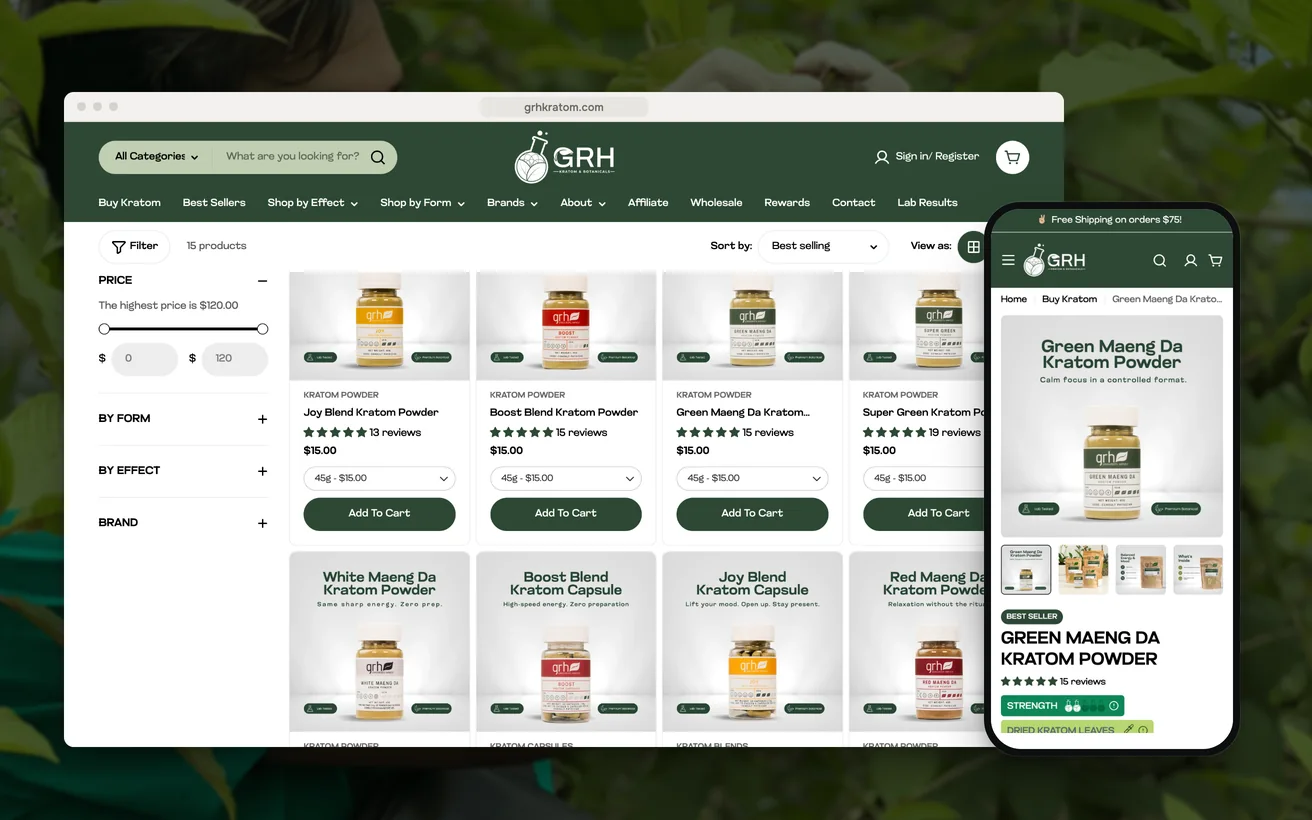Go to Lab Results page
Screen dimensions: 1312x820
(927, 203)
